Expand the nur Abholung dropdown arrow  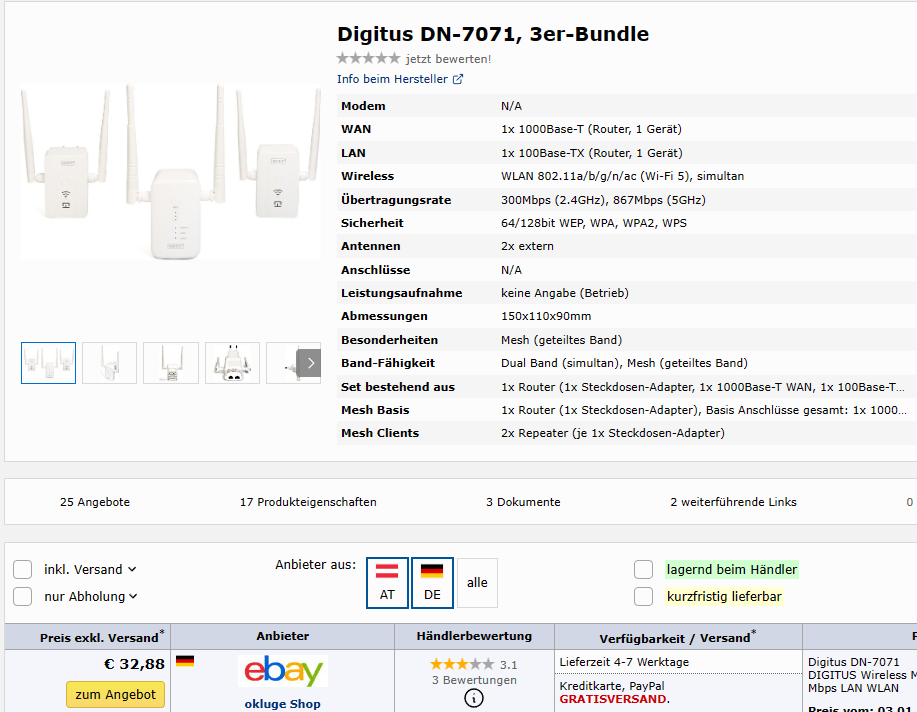point(133,596)
